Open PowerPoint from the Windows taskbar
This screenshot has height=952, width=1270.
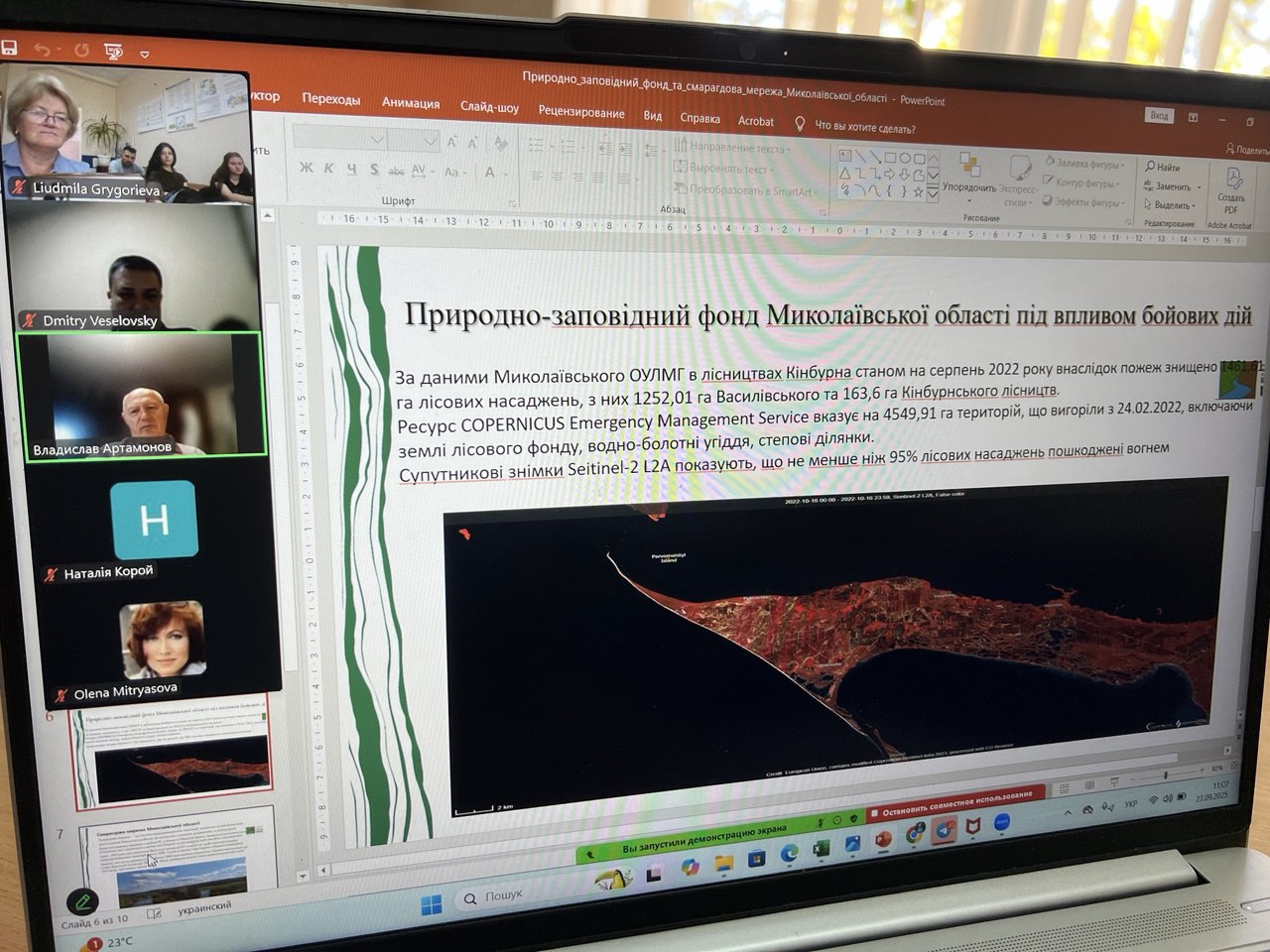(x=881, y=839)
